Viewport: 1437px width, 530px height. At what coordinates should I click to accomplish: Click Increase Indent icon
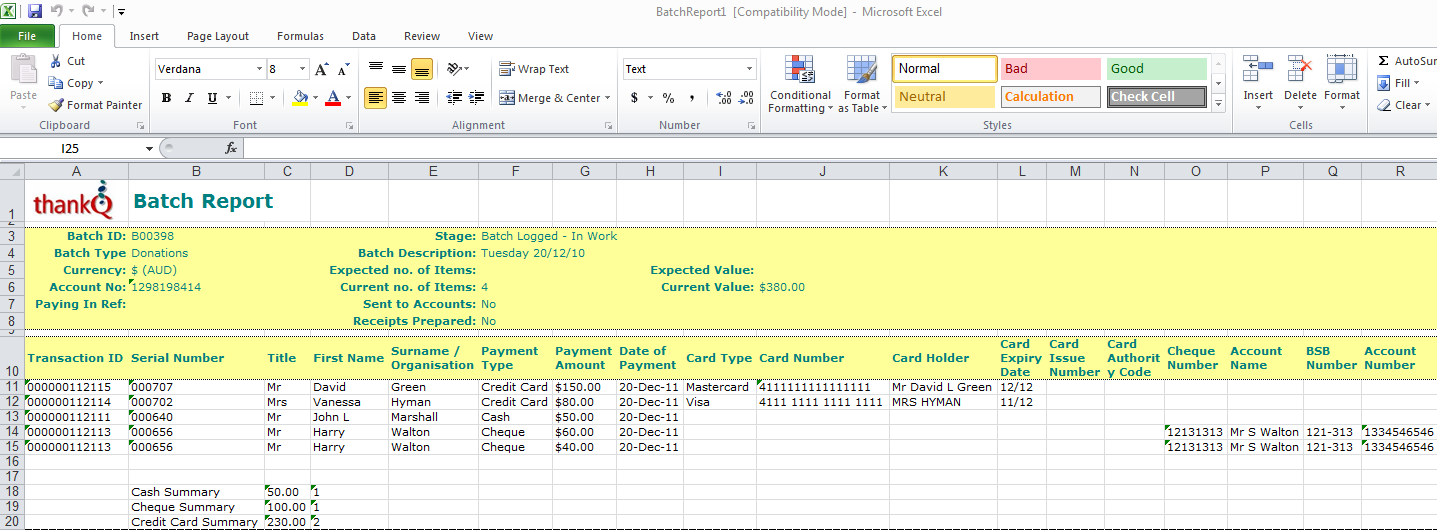[x=477, y=98]
